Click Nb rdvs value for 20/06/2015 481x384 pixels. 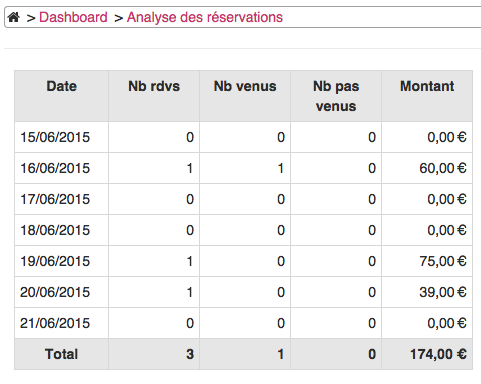[154, 292]
